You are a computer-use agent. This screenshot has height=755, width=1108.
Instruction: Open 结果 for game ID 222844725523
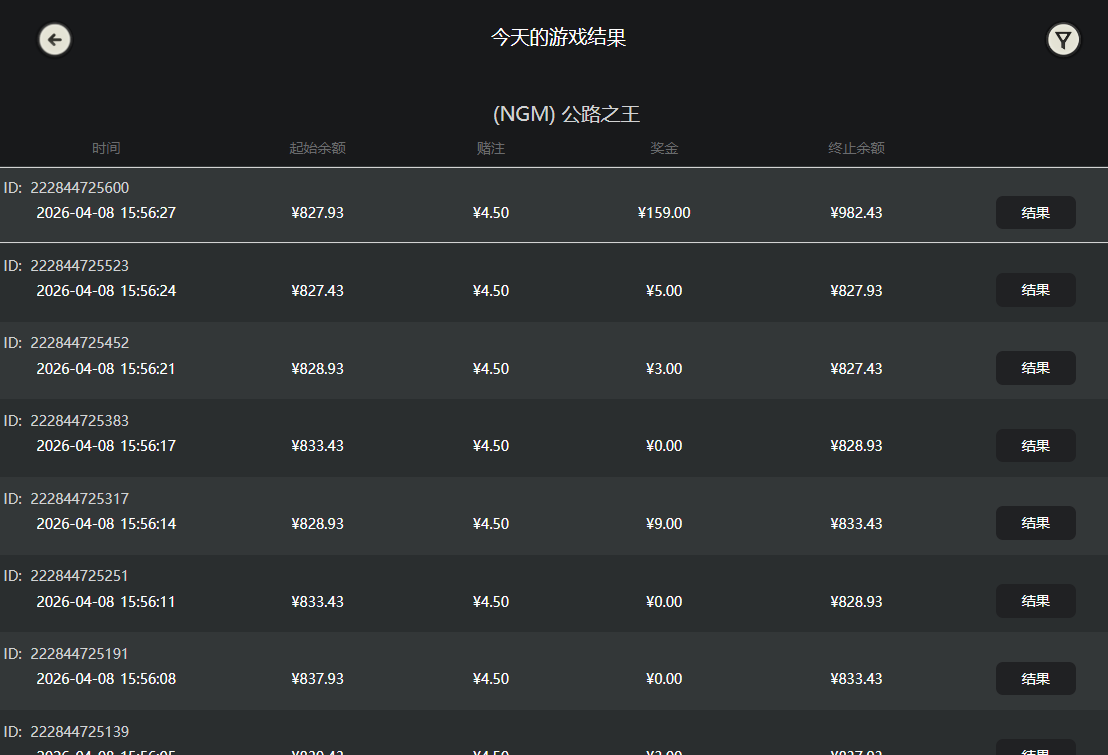pos(1035,290)
